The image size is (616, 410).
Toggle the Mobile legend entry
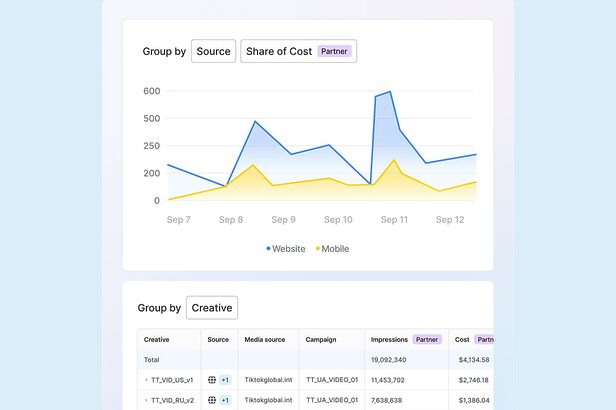[333, 249]
